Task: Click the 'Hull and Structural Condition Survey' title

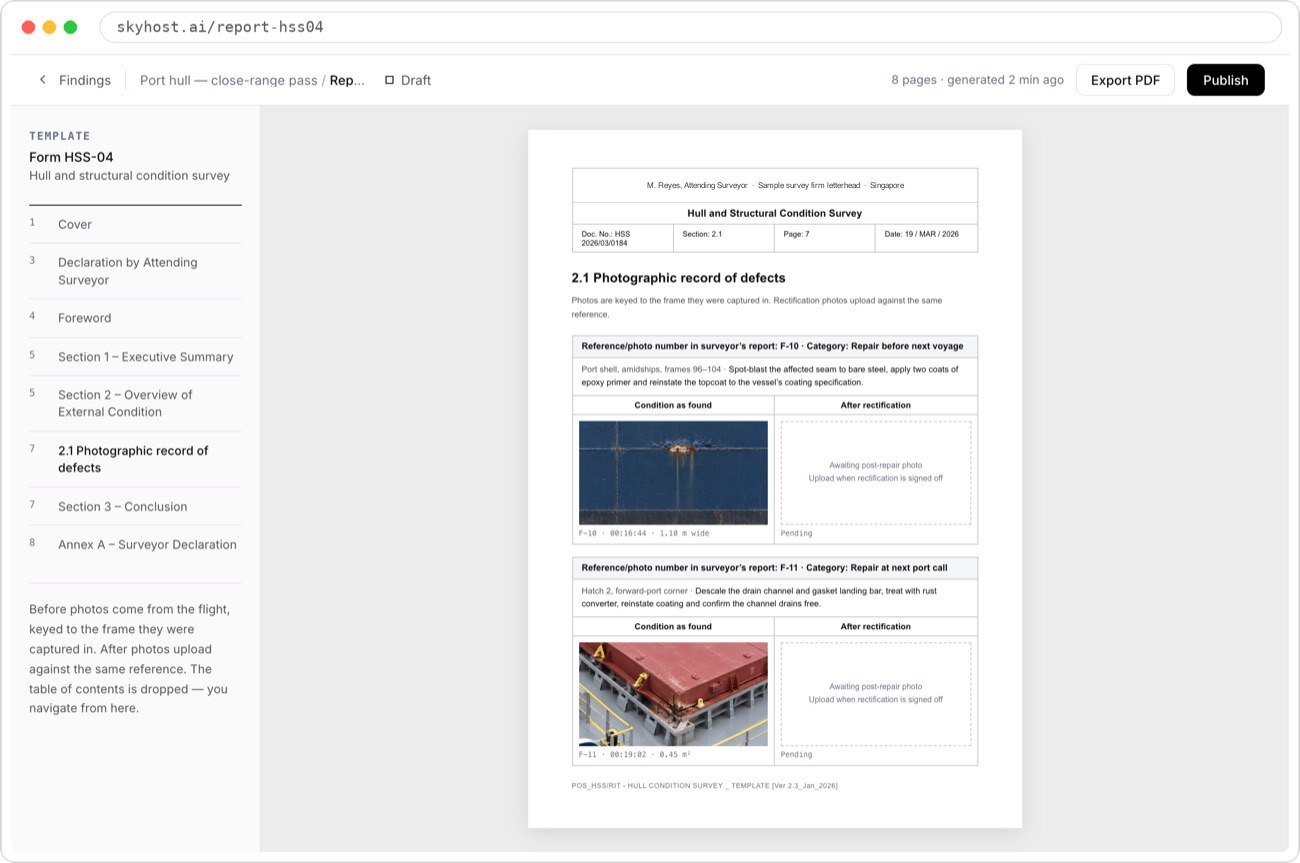Action: (775, 213)
